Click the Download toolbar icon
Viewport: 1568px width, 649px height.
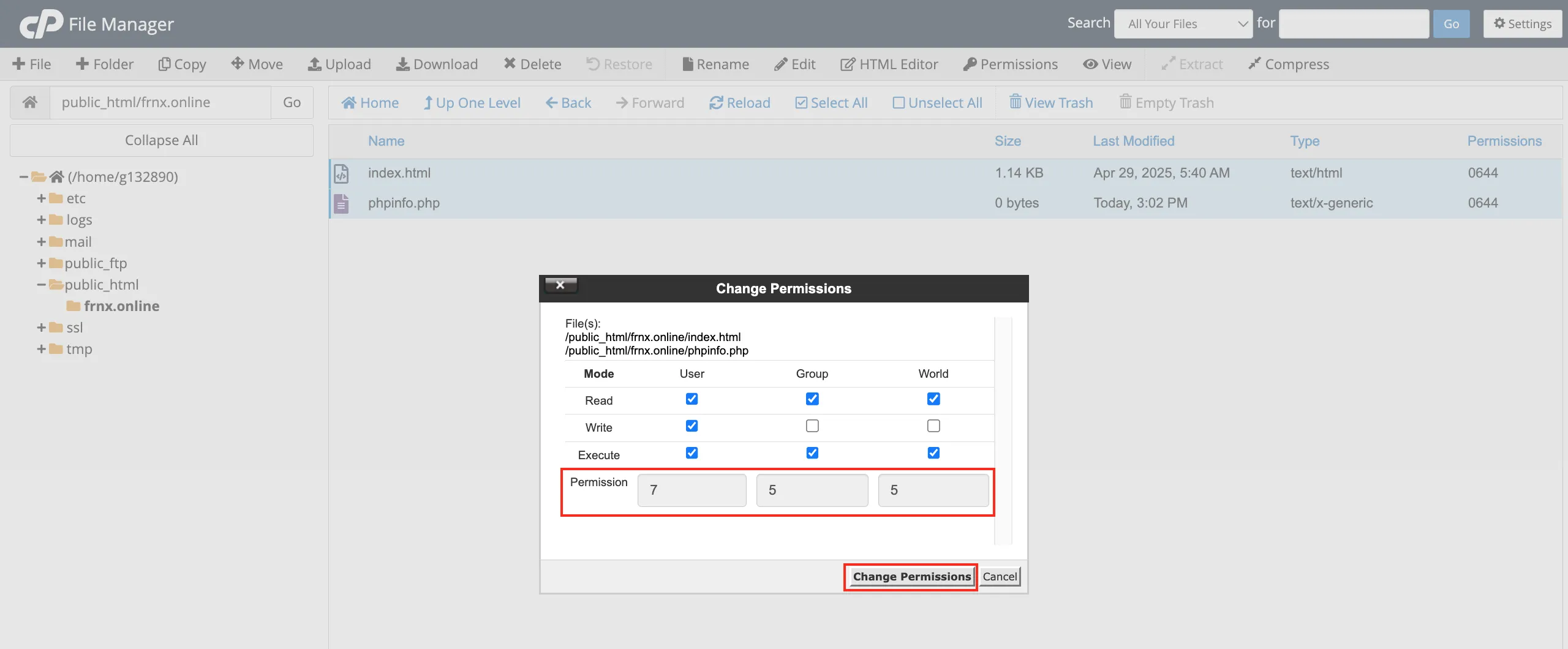pos(402,64)
